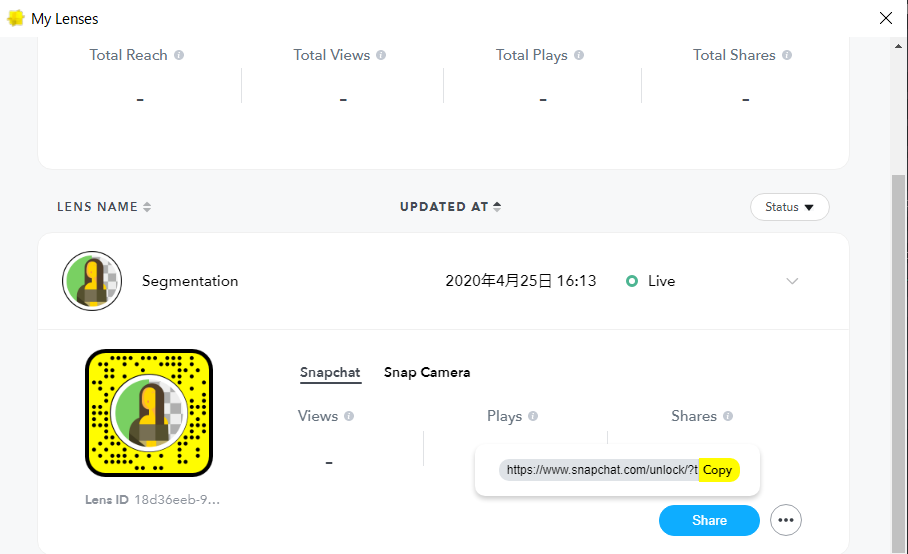Click the Total Plays info icon

click(579, 55)
